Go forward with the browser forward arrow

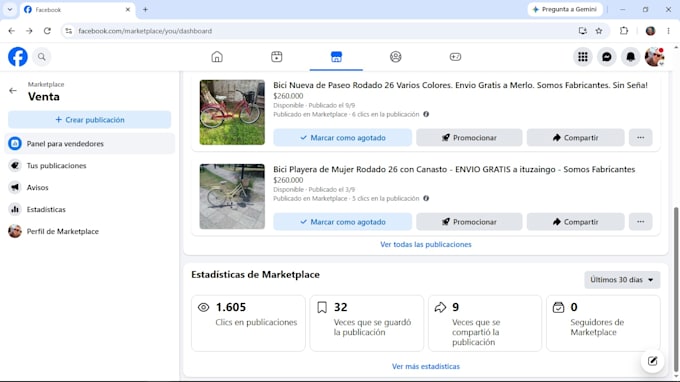pyautogui.click(x=29, y=31)
